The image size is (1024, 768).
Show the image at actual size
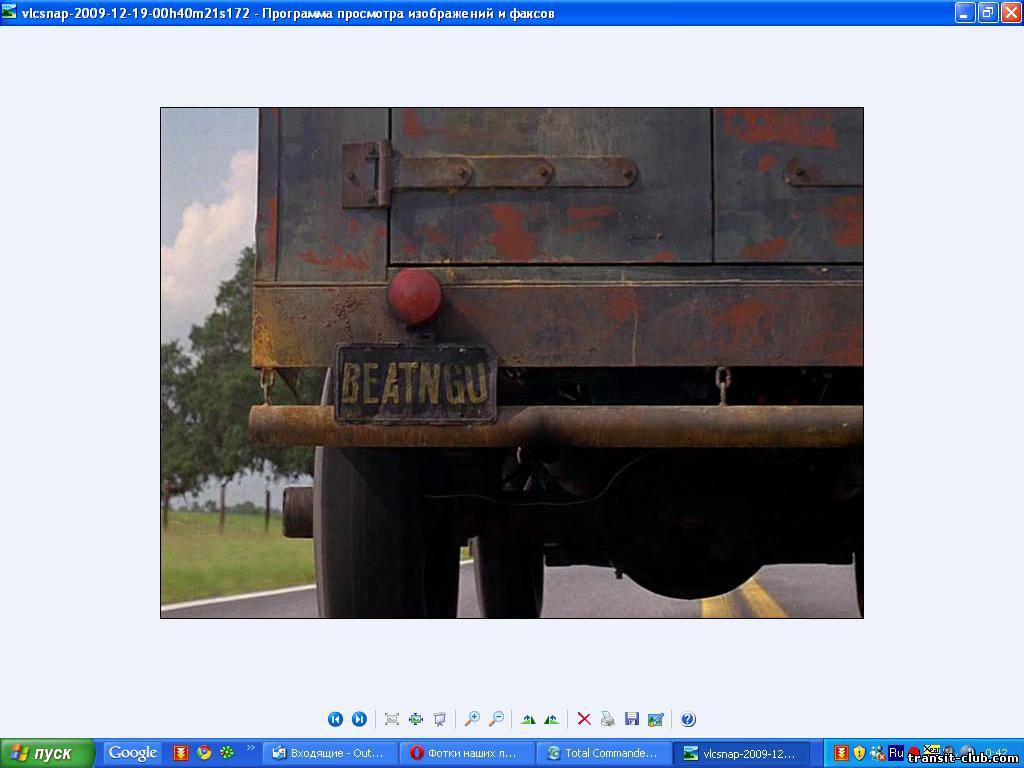pos(416,719)
